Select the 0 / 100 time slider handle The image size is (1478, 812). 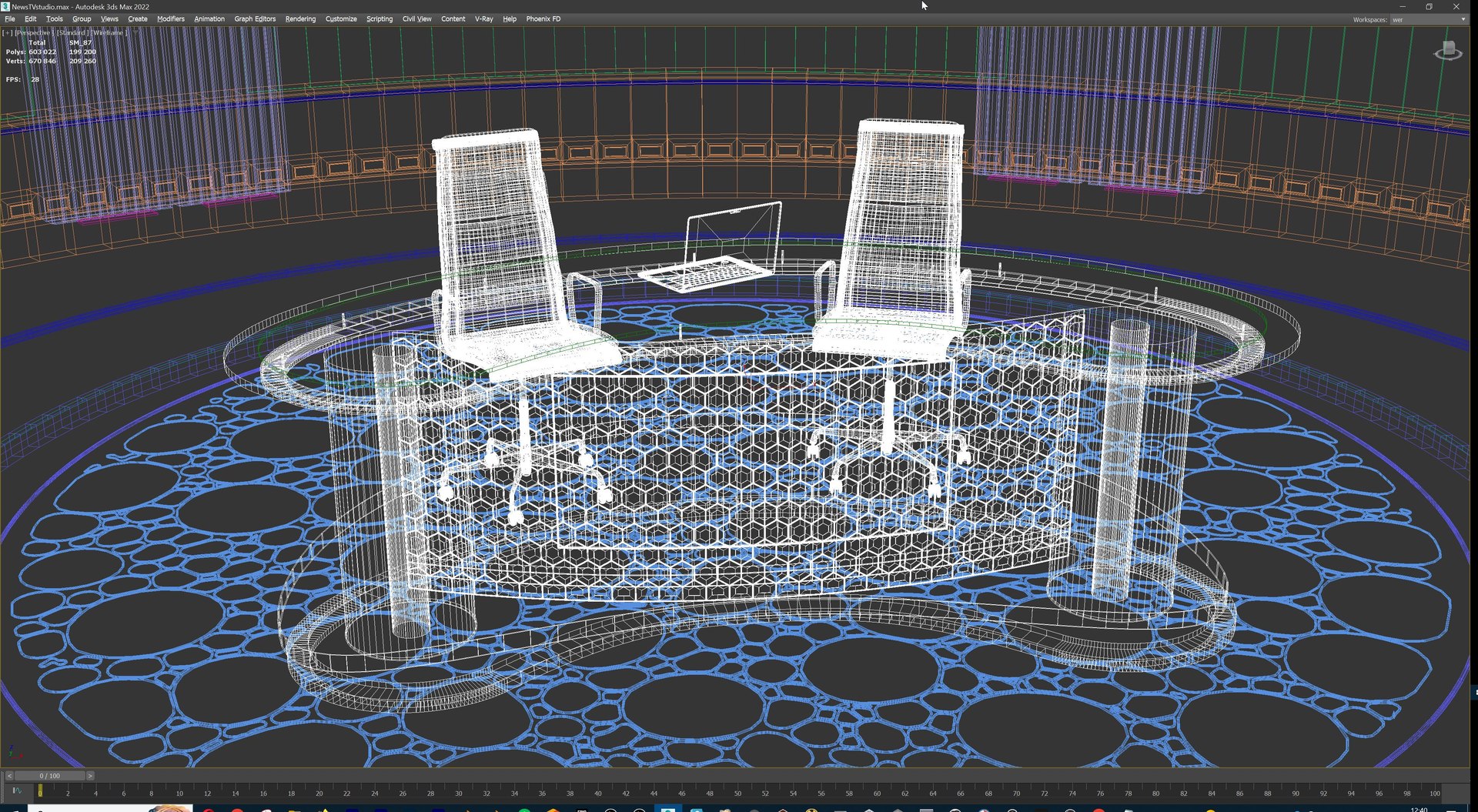[50, 776]
